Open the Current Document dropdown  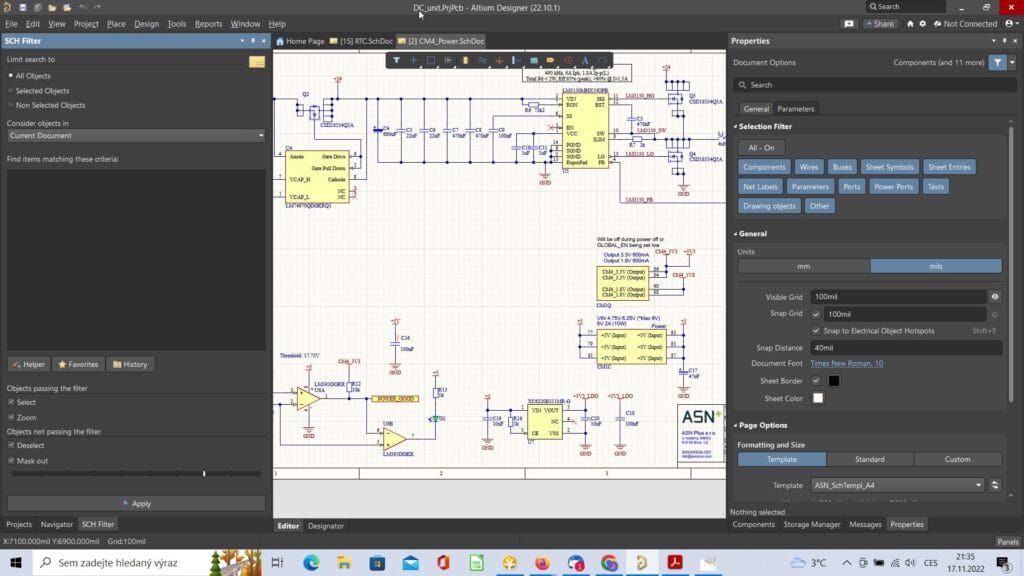136,135
